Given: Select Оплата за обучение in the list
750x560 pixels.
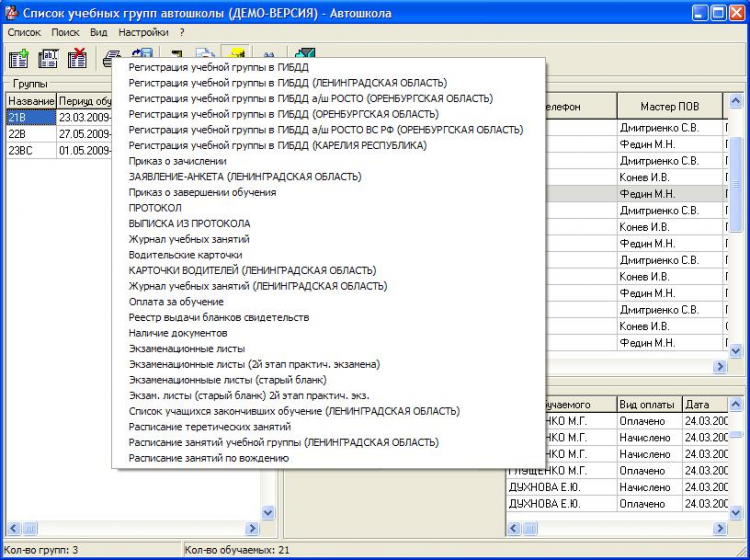Looking at the screenshot, I should click(x=176, y=302).
